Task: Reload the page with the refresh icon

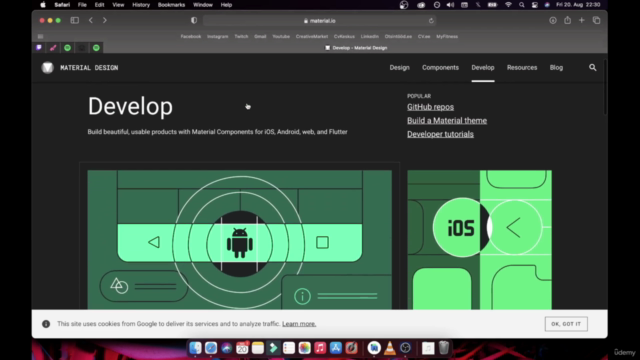Action: point(431,20)
